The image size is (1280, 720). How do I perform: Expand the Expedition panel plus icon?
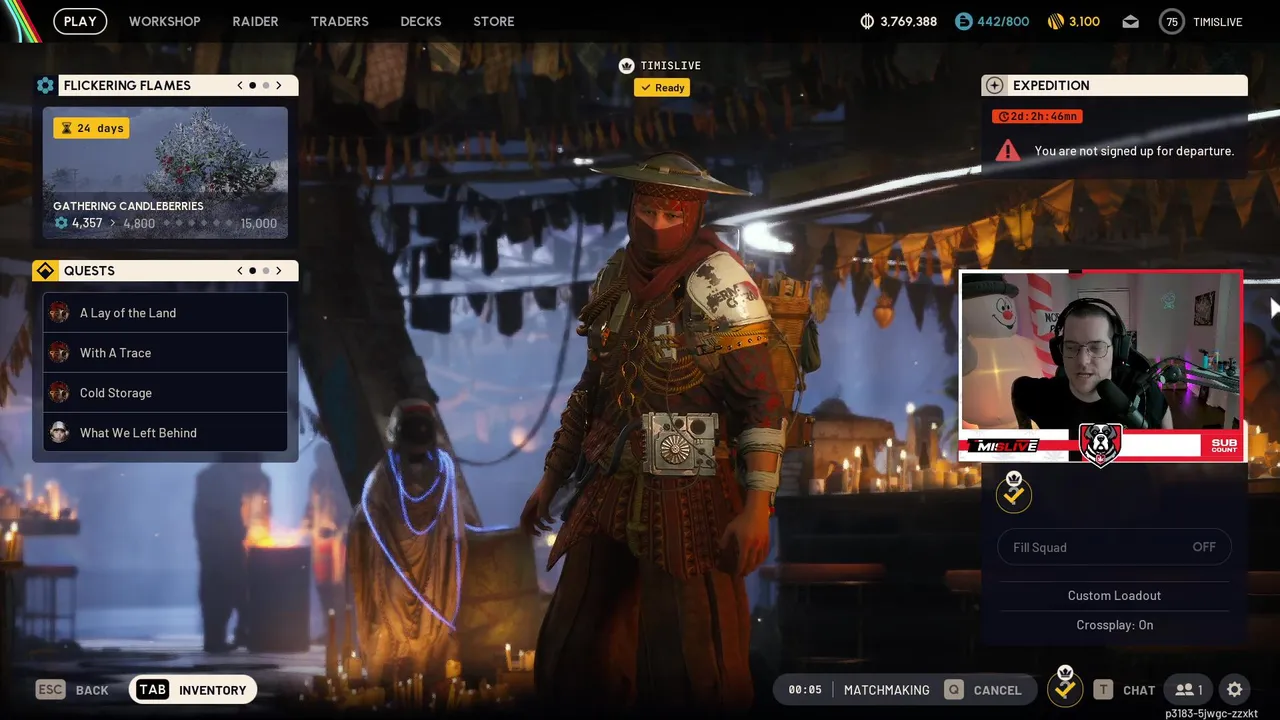(x=995, y=86)
